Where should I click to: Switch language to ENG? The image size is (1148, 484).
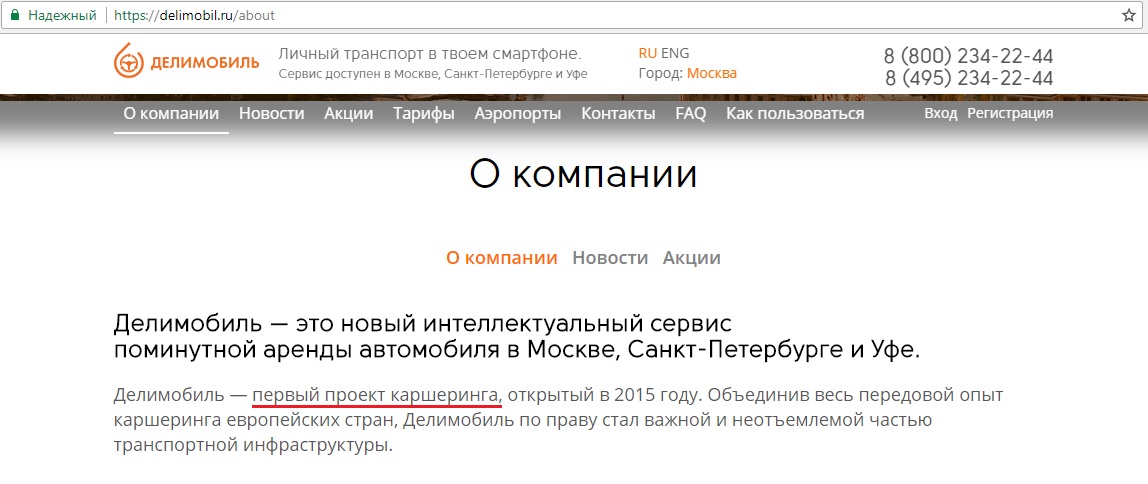click(675, 53)
